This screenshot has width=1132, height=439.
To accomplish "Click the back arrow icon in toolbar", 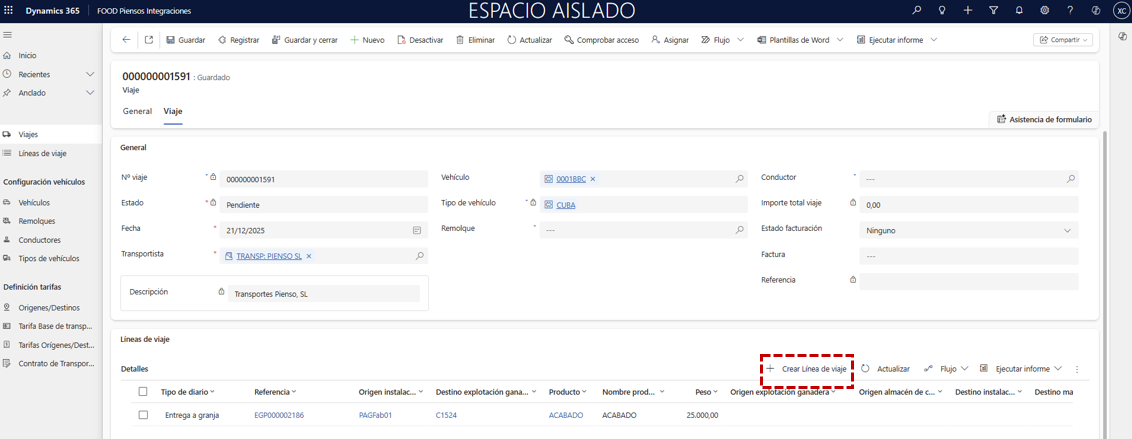I will click(x=126, y=40).
